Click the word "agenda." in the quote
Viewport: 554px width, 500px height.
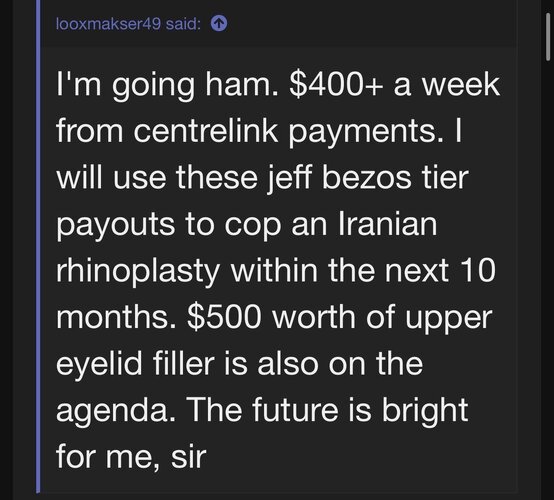click(115, 412)
